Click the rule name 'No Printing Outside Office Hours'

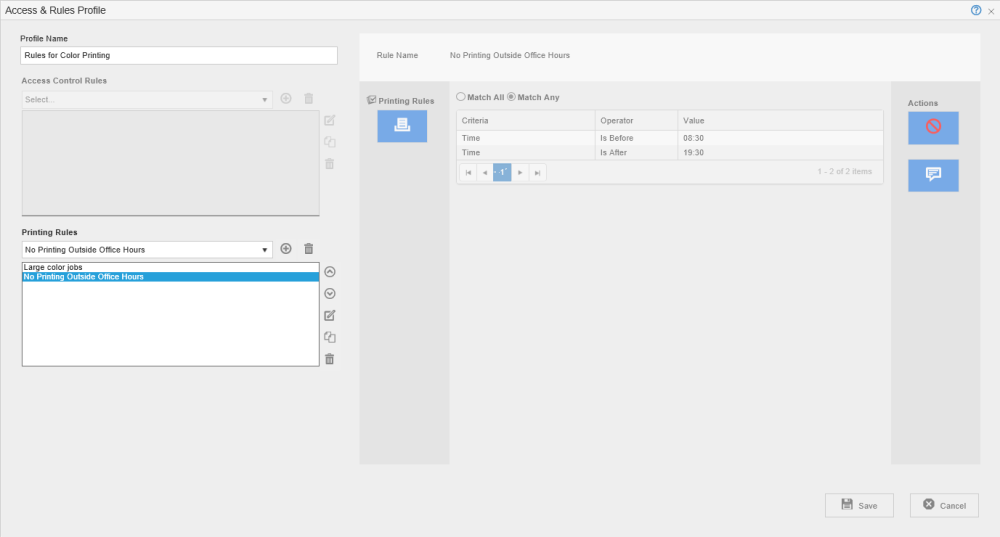click(510, 55)
